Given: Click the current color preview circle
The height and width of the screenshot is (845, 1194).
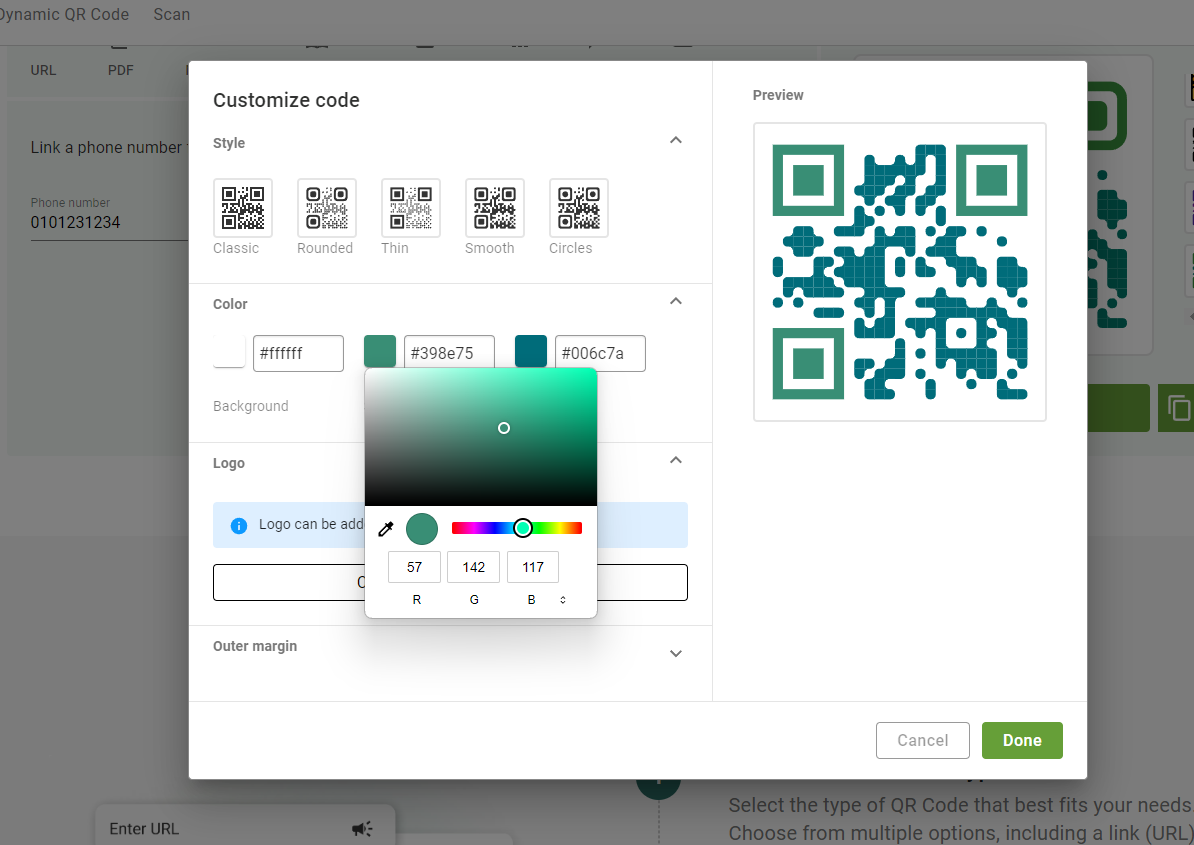Looking at the screenshot, I should coord(422,529).
